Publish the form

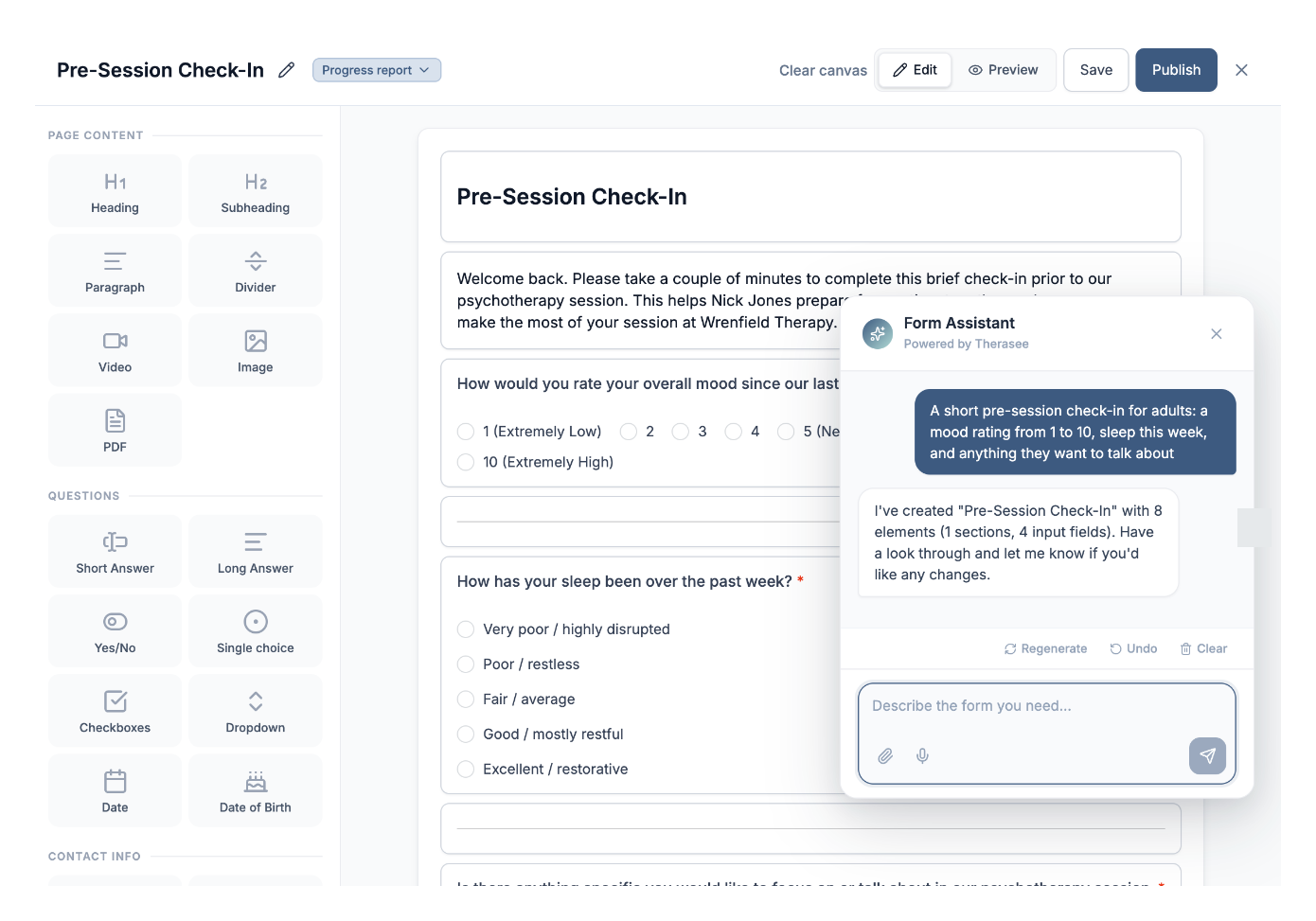tap(1177, 70)
